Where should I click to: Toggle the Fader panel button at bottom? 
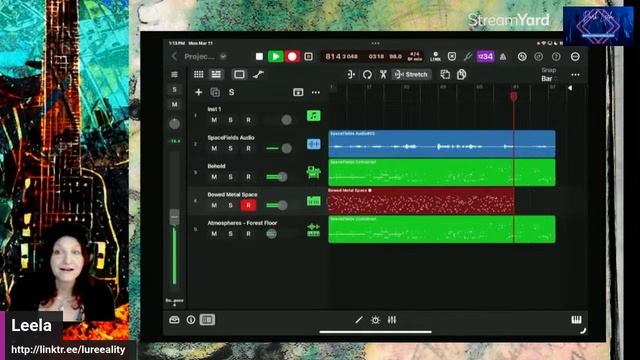pos(207,320)
